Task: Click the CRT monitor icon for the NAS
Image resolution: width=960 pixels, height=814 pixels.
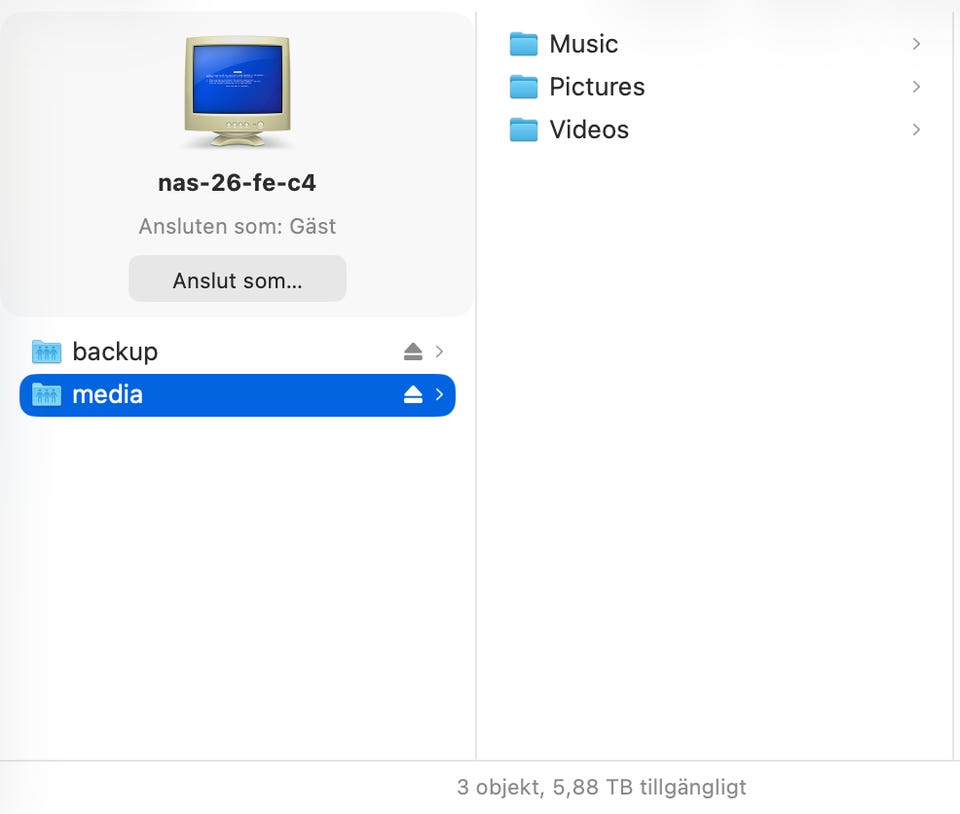Action: coord(237,92)
